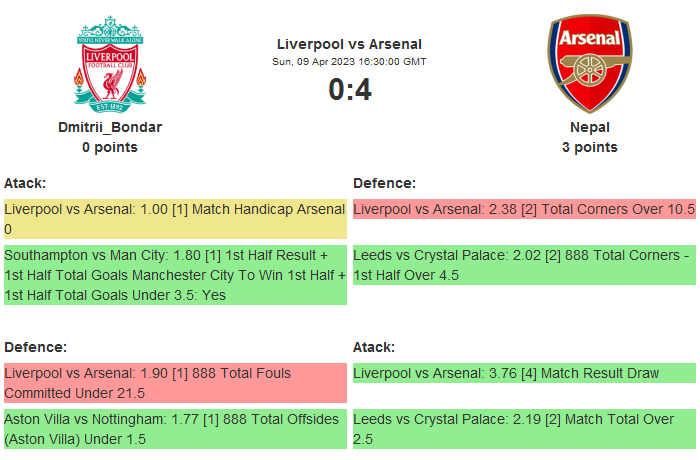Select the Total Fouls Committed Under 21.5 bet

[174, 383]
